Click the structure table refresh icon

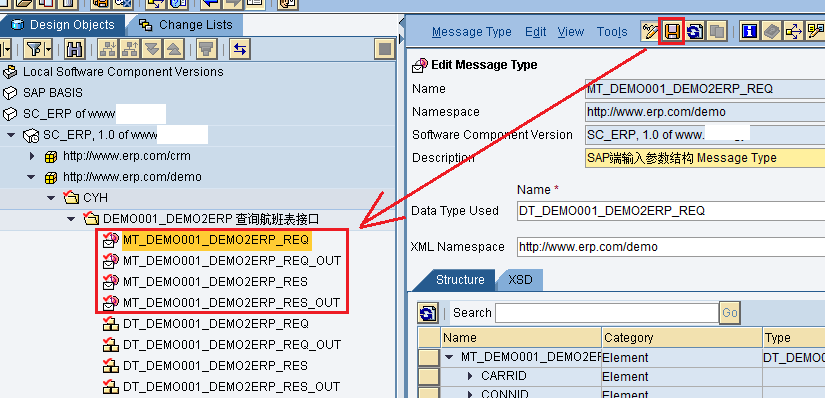point(428,313)
